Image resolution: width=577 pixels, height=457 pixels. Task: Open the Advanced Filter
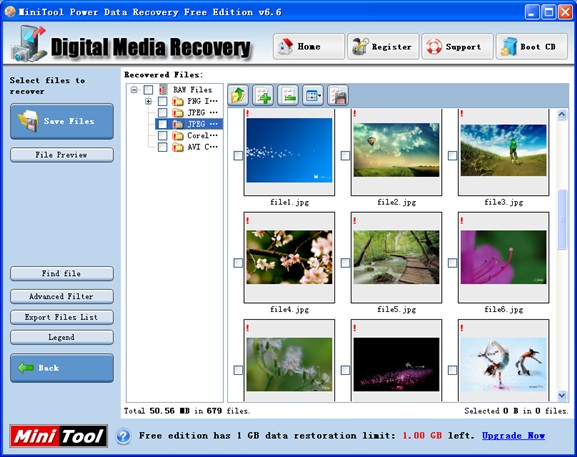coord(62,296)
